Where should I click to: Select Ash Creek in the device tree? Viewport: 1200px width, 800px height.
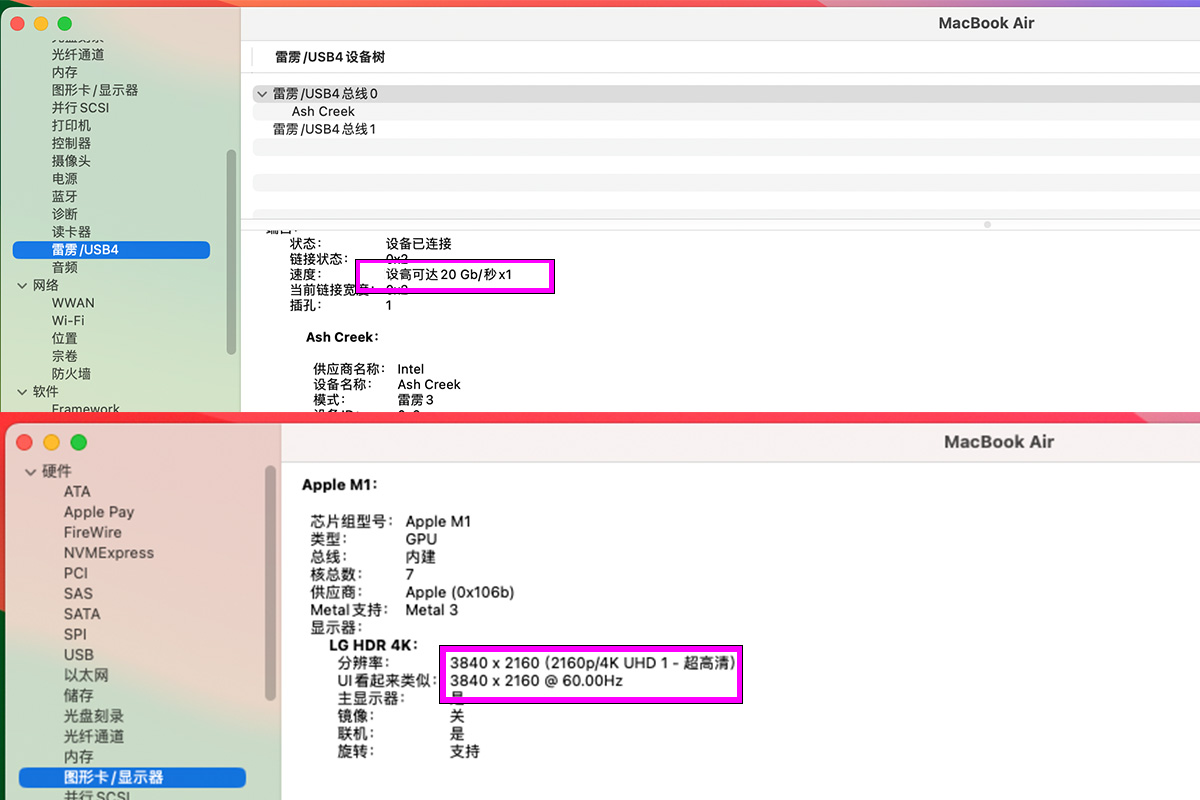click(323, 111)
